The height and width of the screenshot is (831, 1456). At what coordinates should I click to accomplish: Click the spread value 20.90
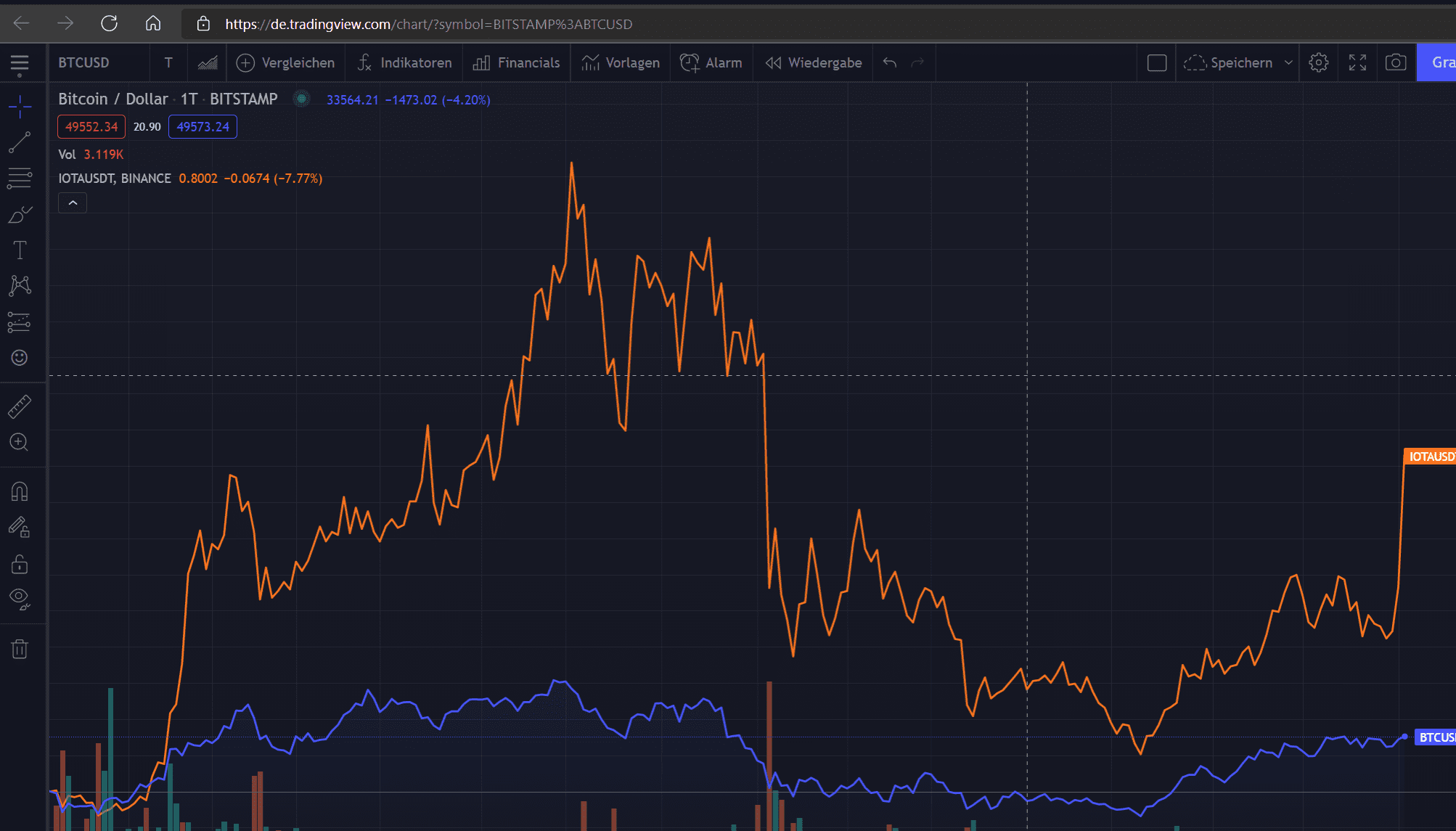coord(147,126)
